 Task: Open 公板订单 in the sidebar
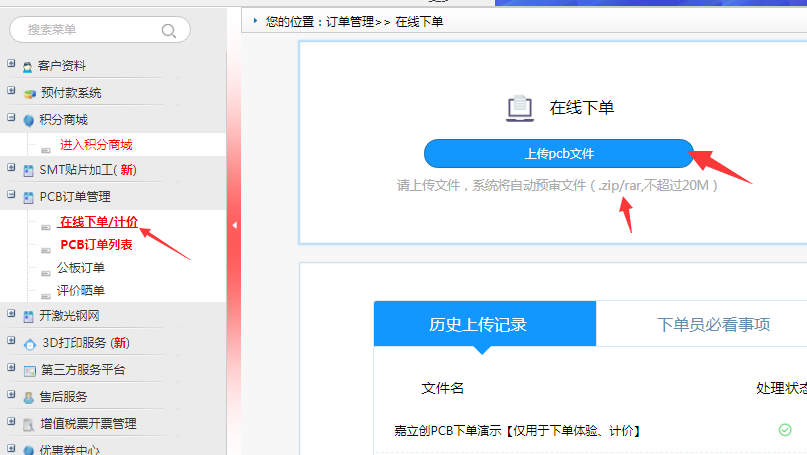[x=80, y=268]
